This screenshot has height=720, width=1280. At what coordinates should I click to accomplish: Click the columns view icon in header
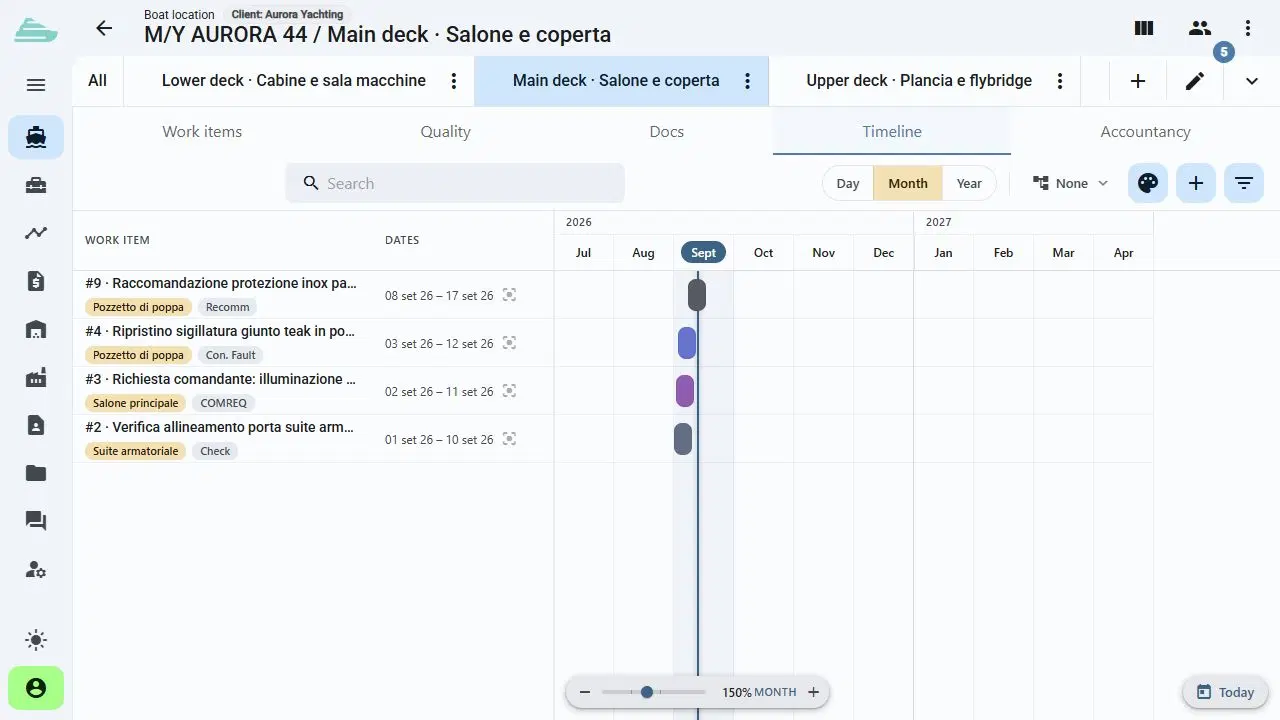coord(1144,28)
